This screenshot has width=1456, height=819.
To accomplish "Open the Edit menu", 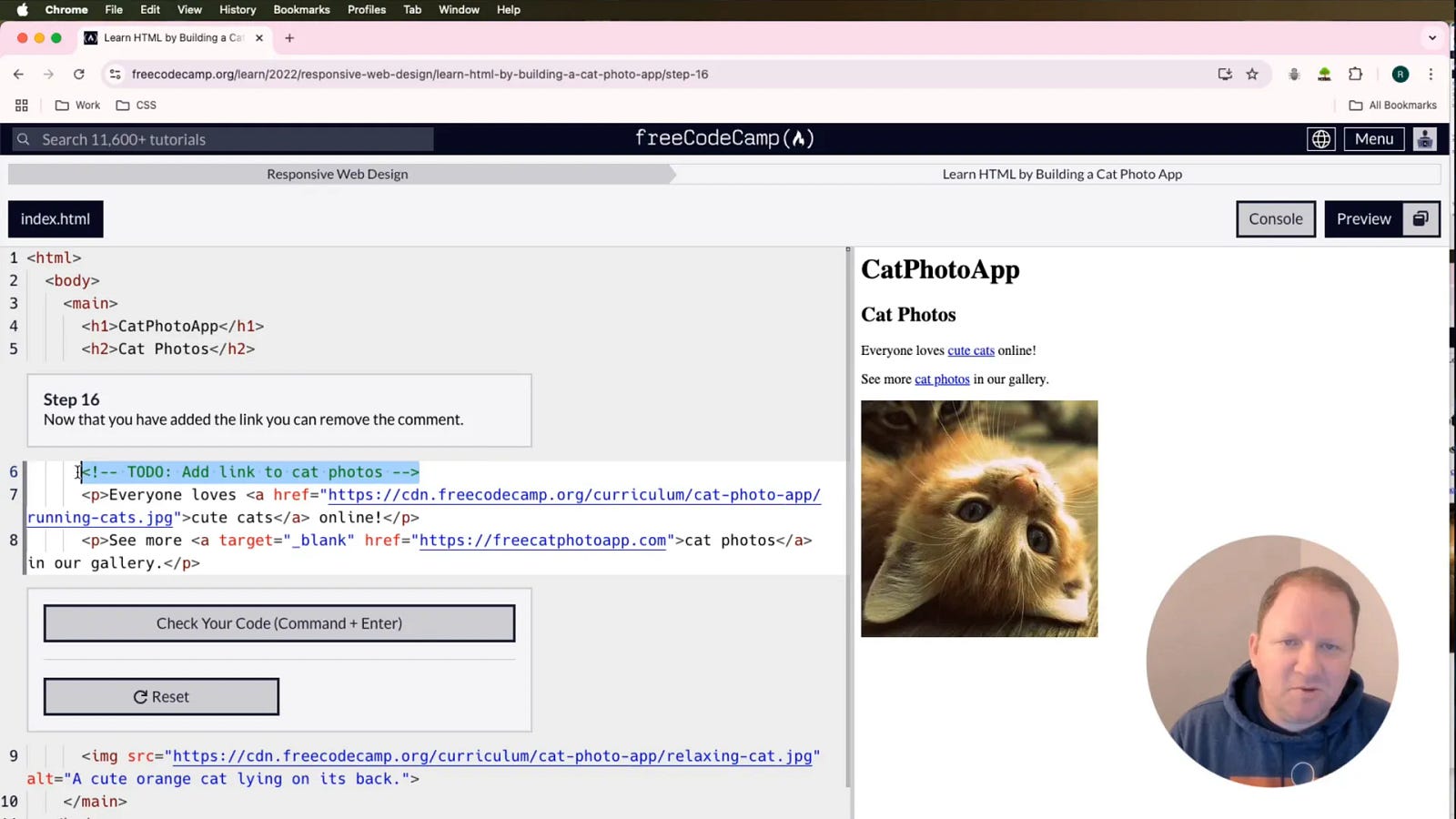I will coord(150,10).
